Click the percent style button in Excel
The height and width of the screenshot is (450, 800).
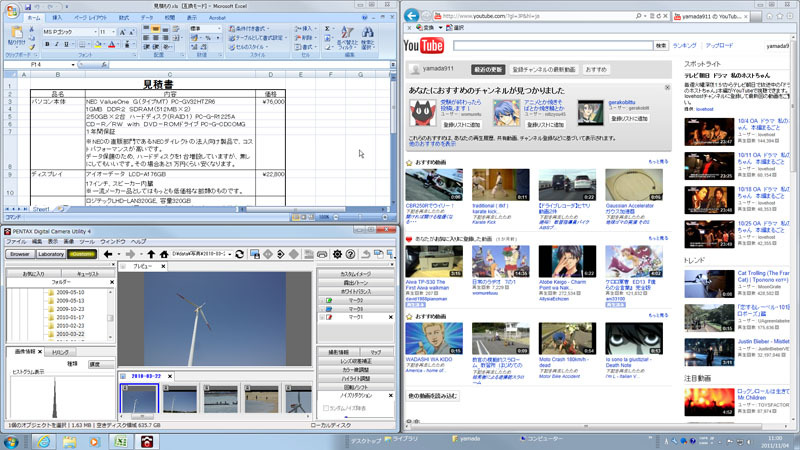pos(207,38)
